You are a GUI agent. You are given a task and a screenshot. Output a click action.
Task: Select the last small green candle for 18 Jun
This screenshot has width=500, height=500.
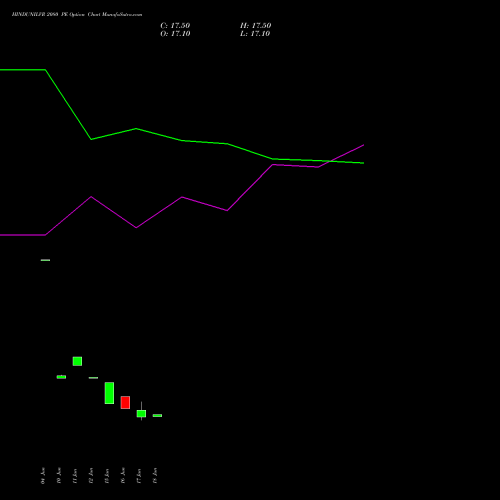(x=157, y=415)
